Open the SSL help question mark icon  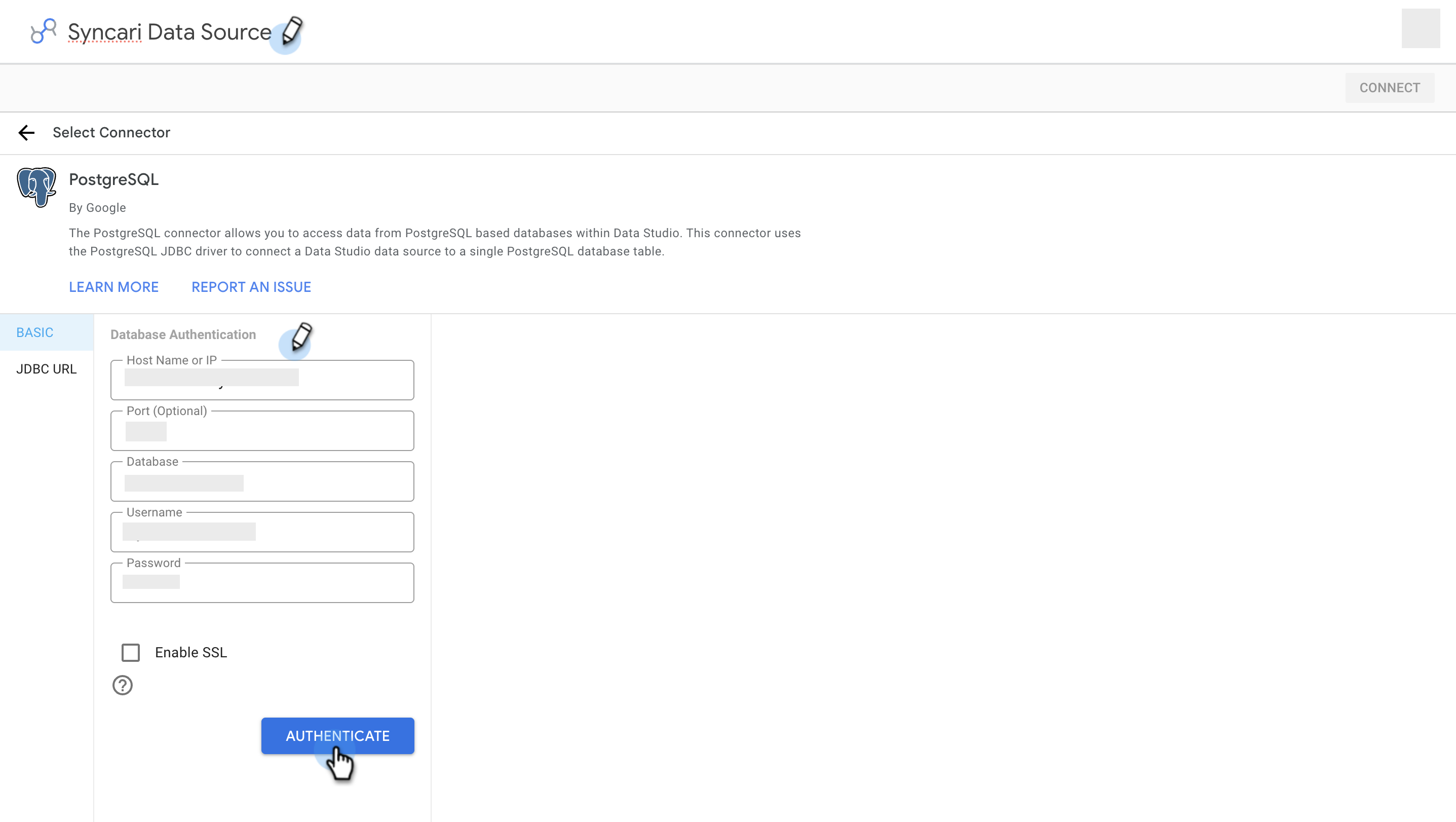pos(123,685)
